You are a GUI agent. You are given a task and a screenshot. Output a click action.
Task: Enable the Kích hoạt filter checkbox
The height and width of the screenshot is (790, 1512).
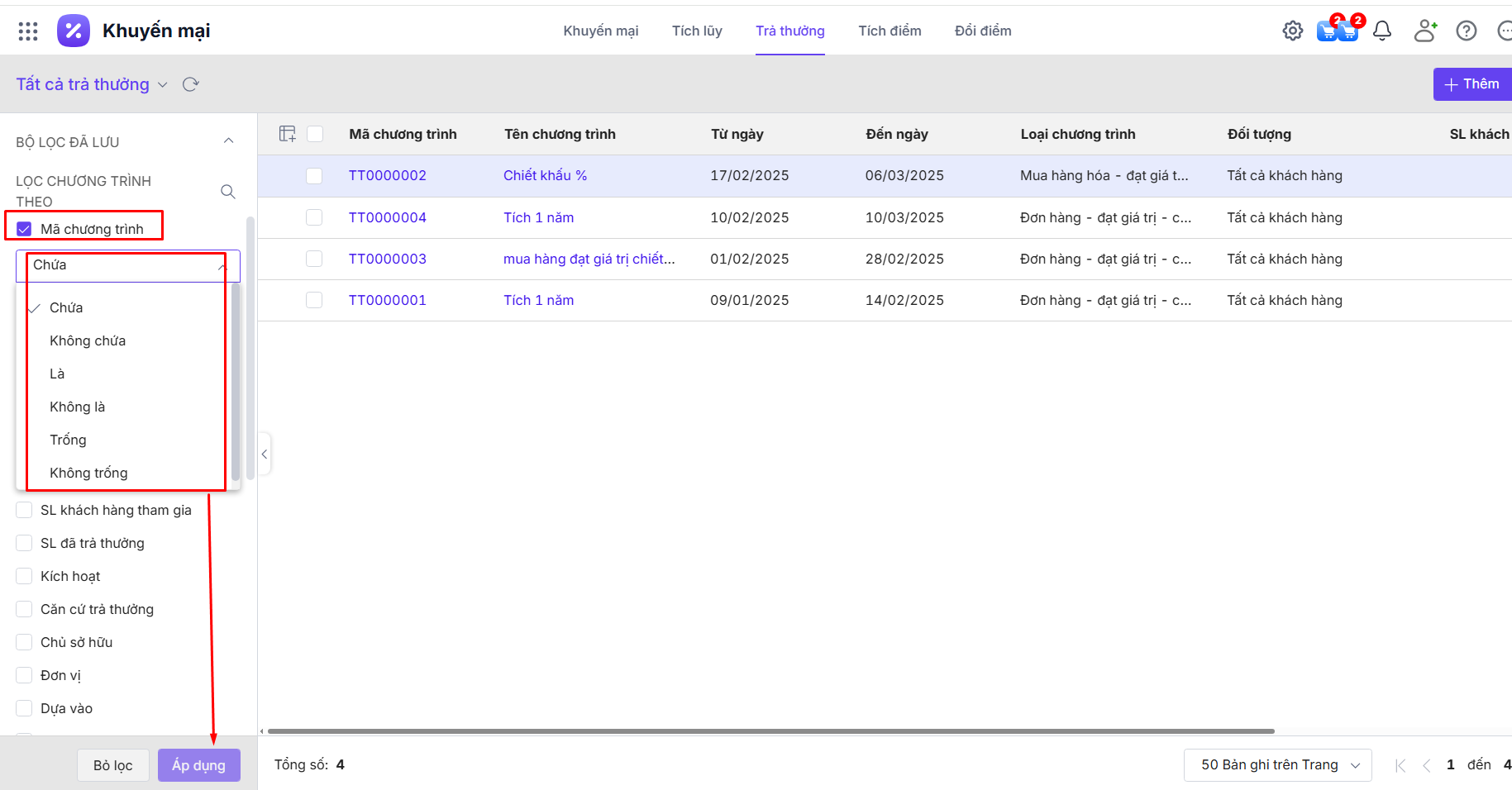tap(24, 576)
